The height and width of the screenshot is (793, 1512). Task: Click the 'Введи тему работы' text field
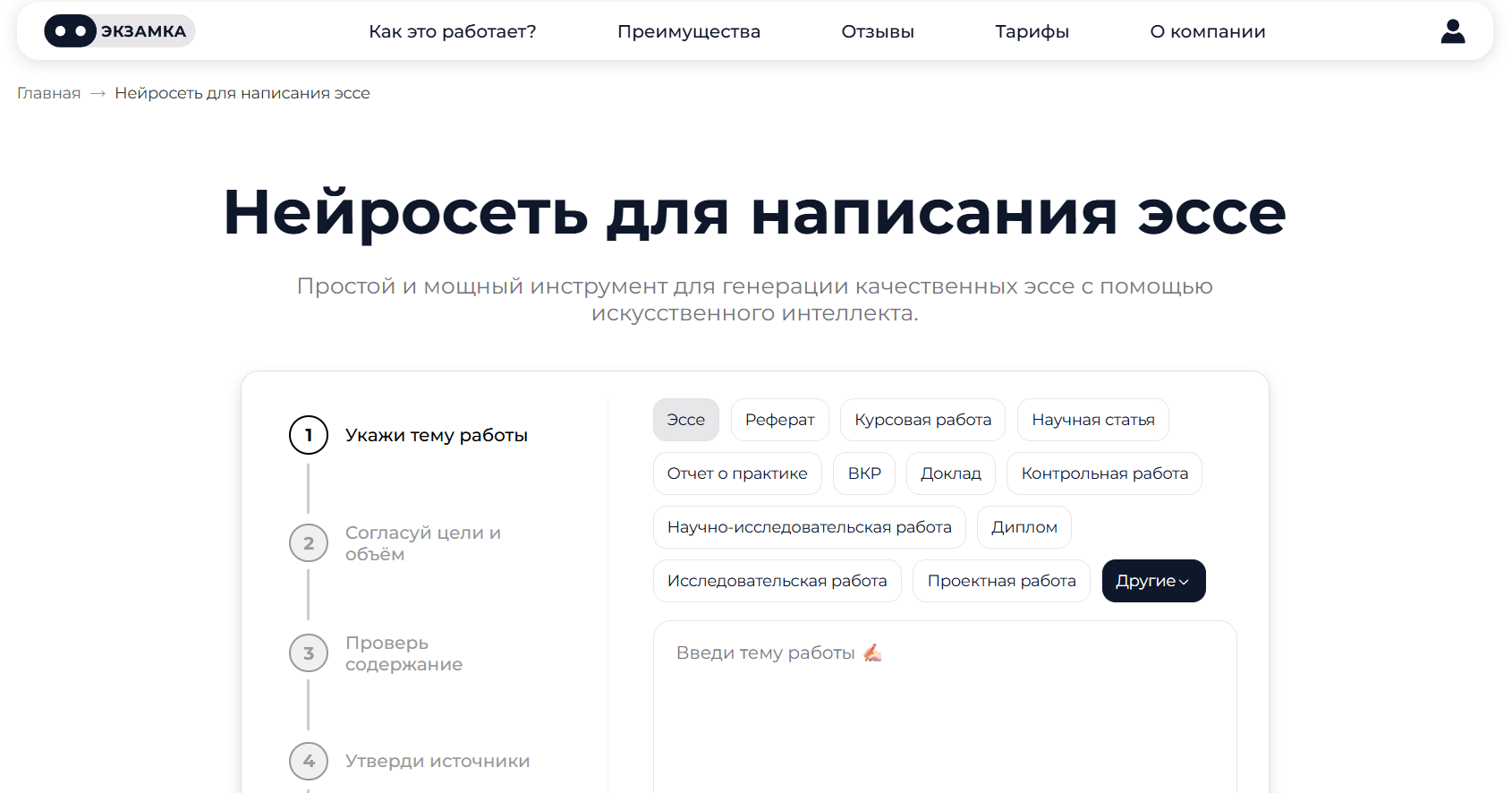[x=945, y=707]
